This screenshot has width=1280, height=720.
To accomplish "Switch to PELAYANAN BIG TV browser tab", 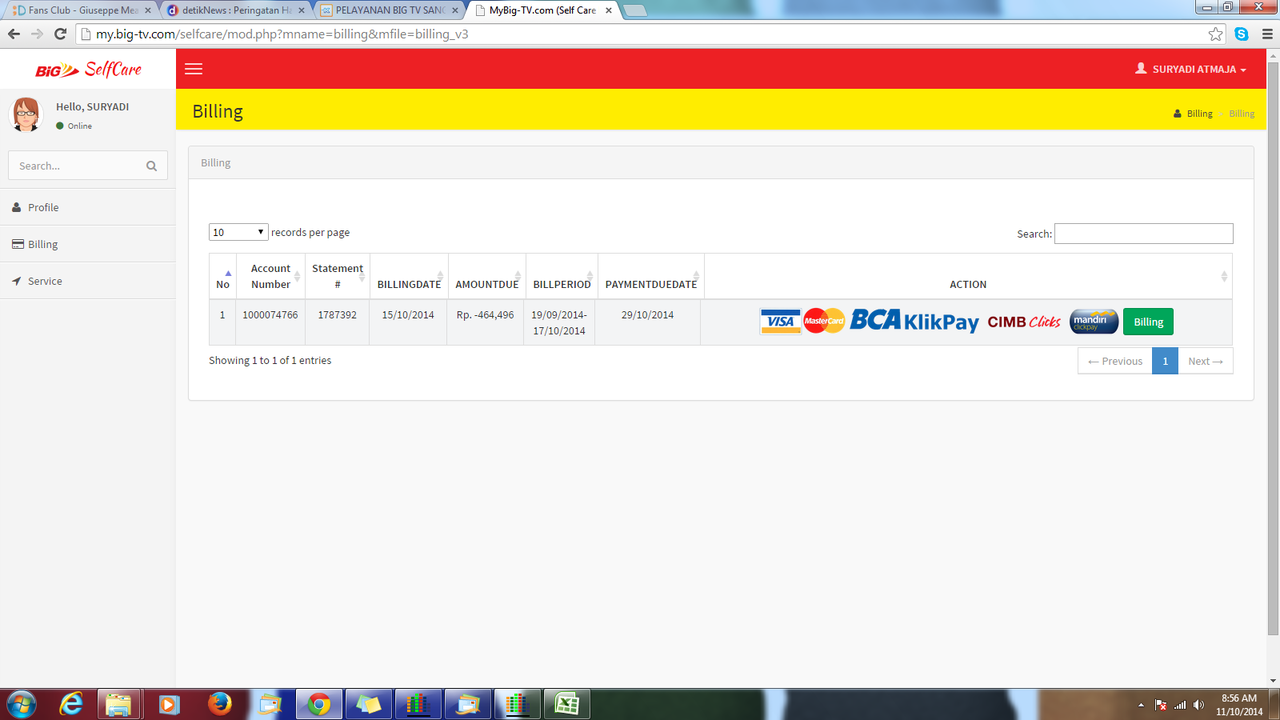I will [388, 9].
